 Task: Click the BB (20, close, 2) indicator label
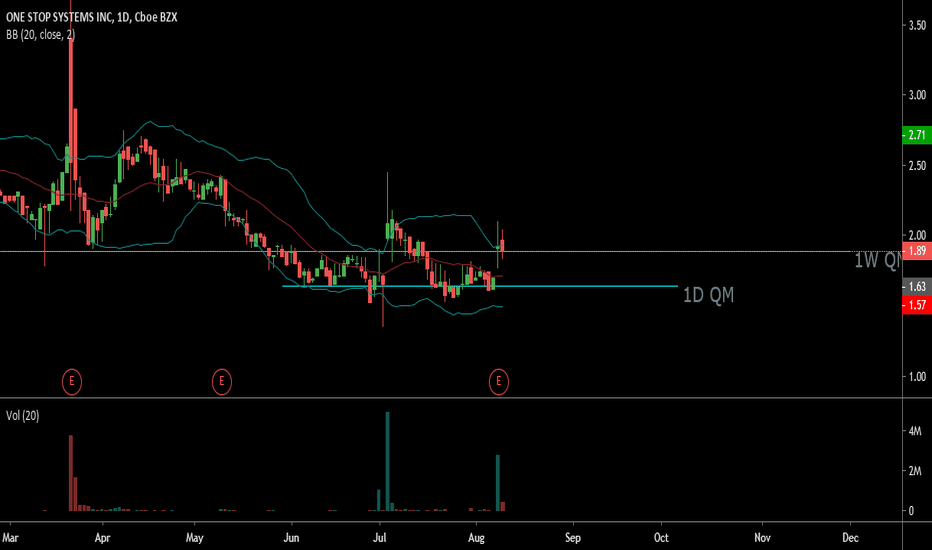(x=40, y=35)
